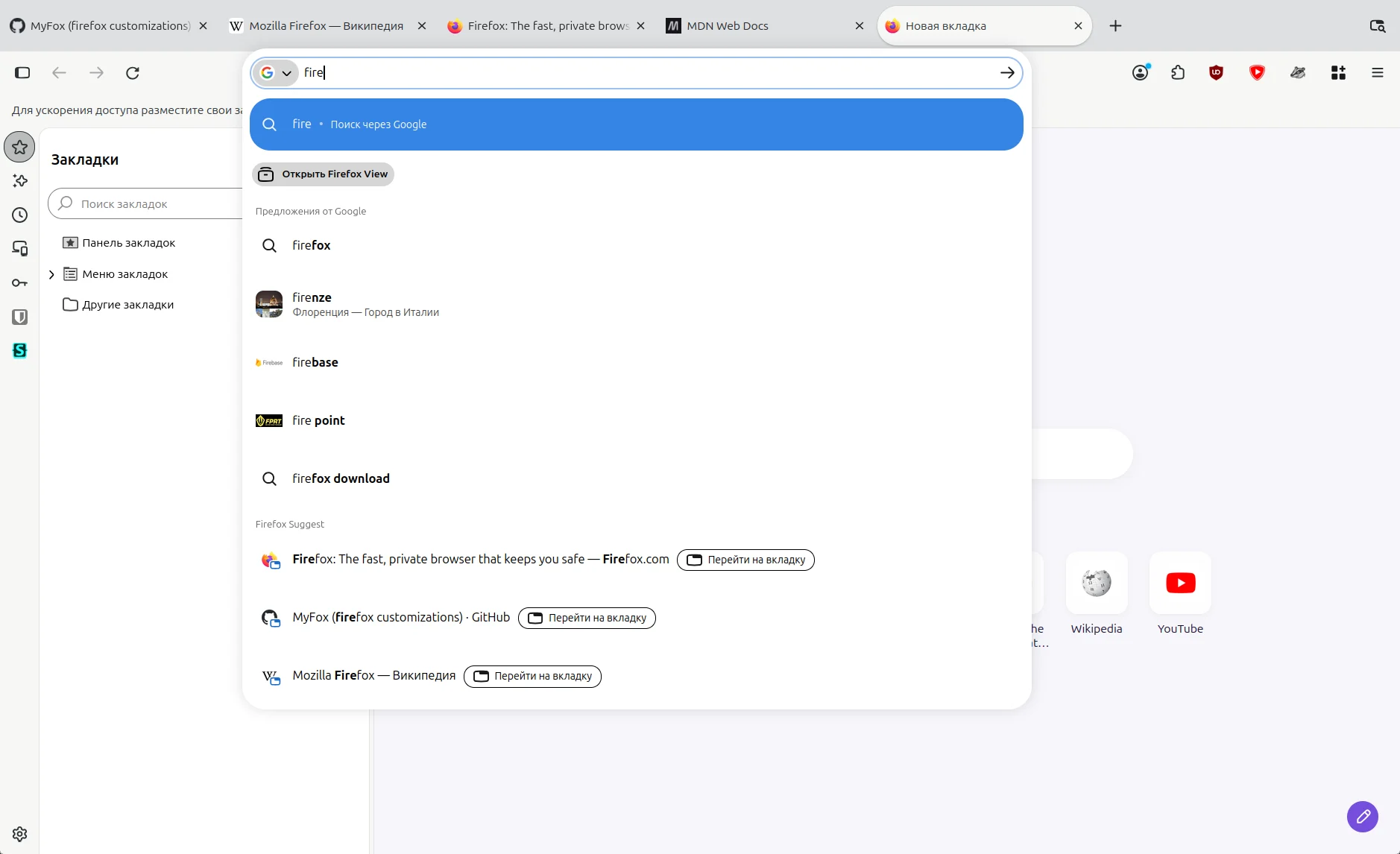This screenshot has width=1400, height=854.
Task: Select the firefox search suggestion
Action: click(x=637, y=245)
